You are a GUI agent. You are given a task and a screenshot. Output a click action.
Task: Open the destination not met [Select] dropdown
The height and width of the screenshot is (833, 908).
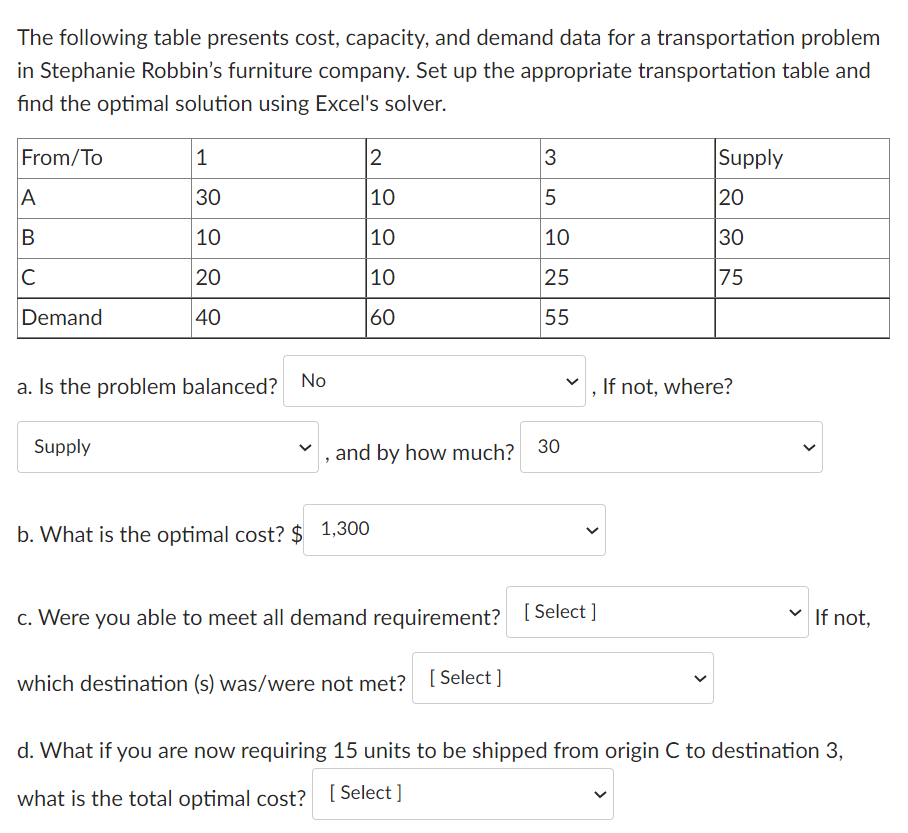coord(563,678)
